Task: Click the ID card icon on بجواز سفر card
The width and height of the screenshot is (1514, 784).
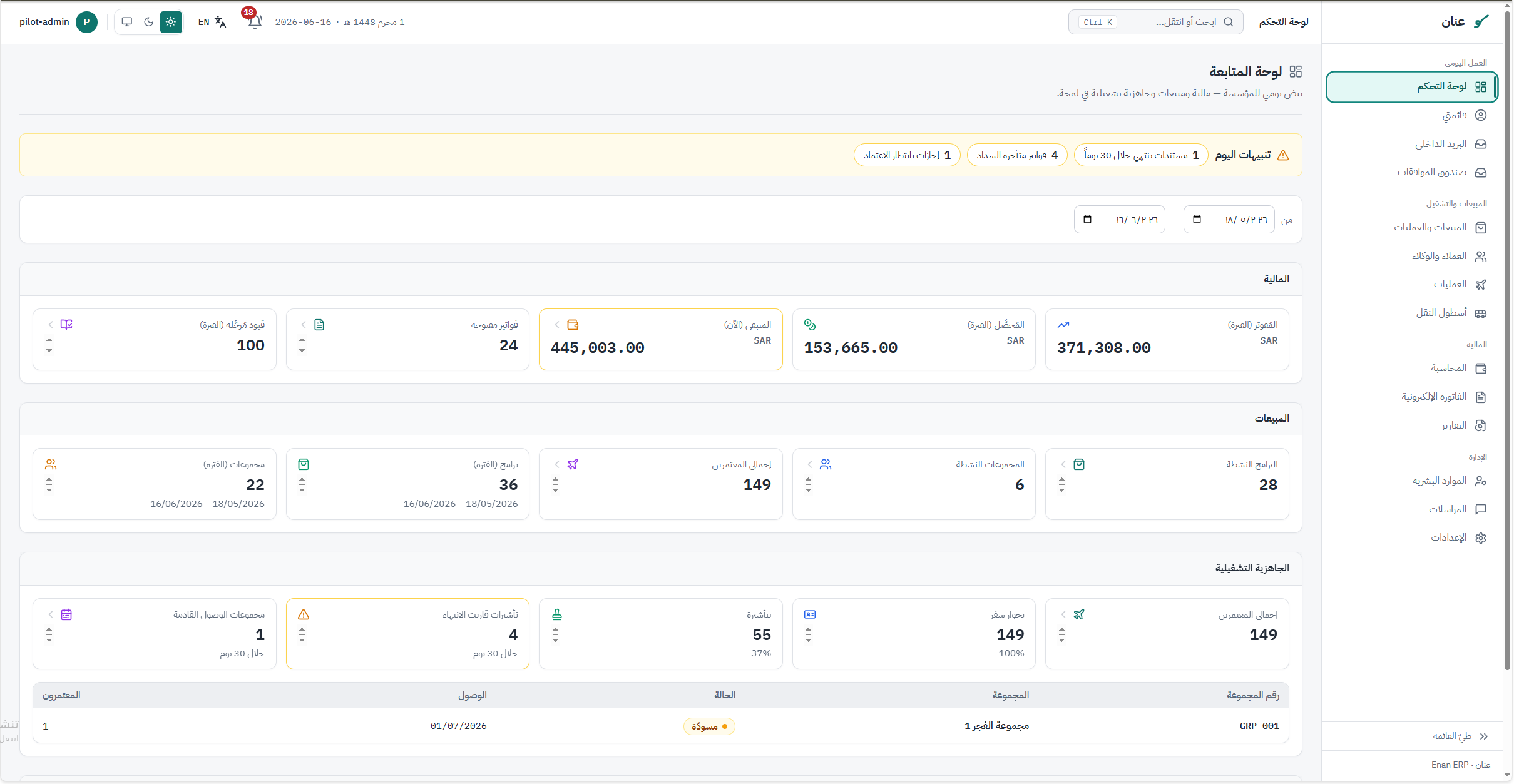Action: pos(810,614)
